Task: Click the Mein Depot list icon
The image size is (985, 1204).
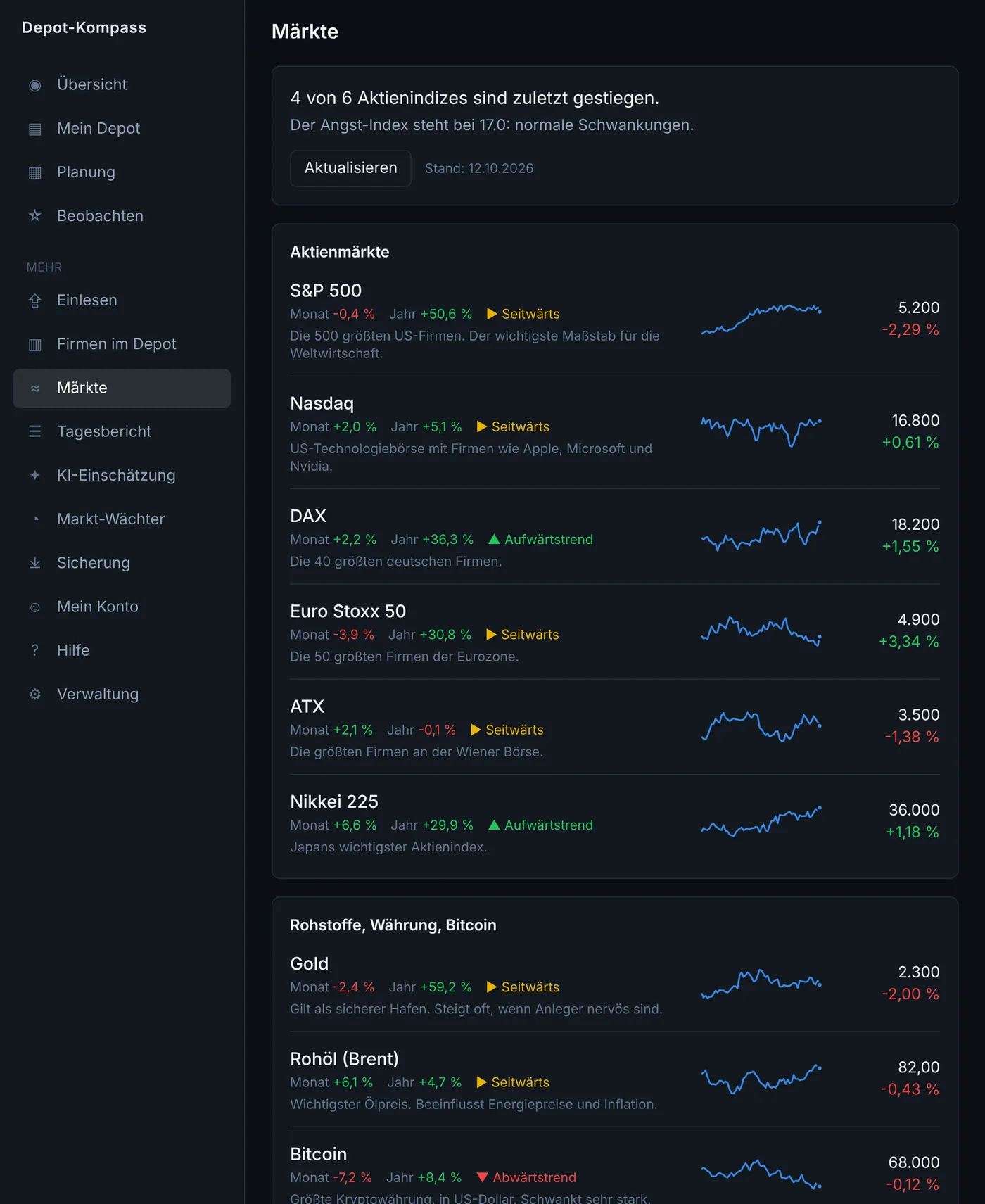Action: pyautogui.click(x=35, y=129)
